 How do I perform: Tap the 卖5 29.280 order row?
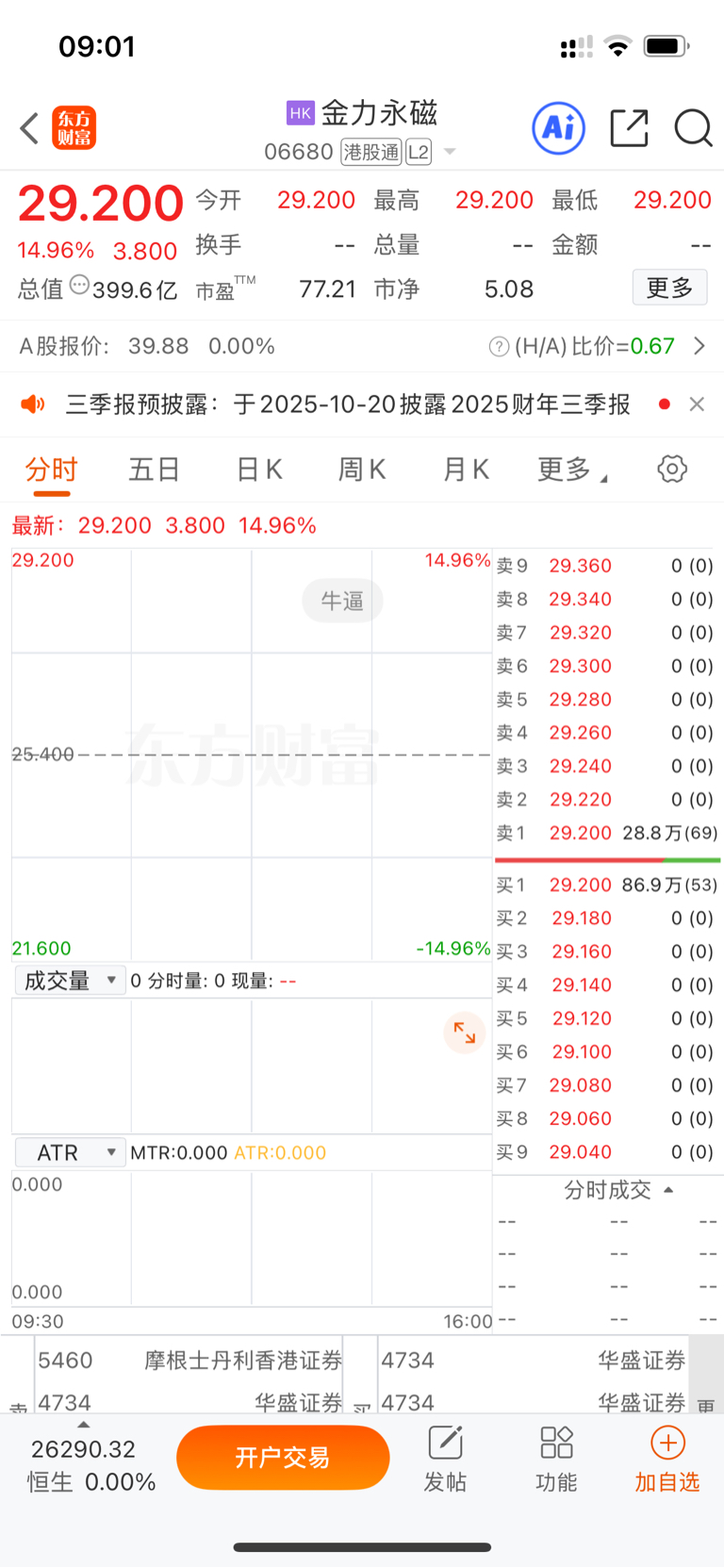[605, 700]
